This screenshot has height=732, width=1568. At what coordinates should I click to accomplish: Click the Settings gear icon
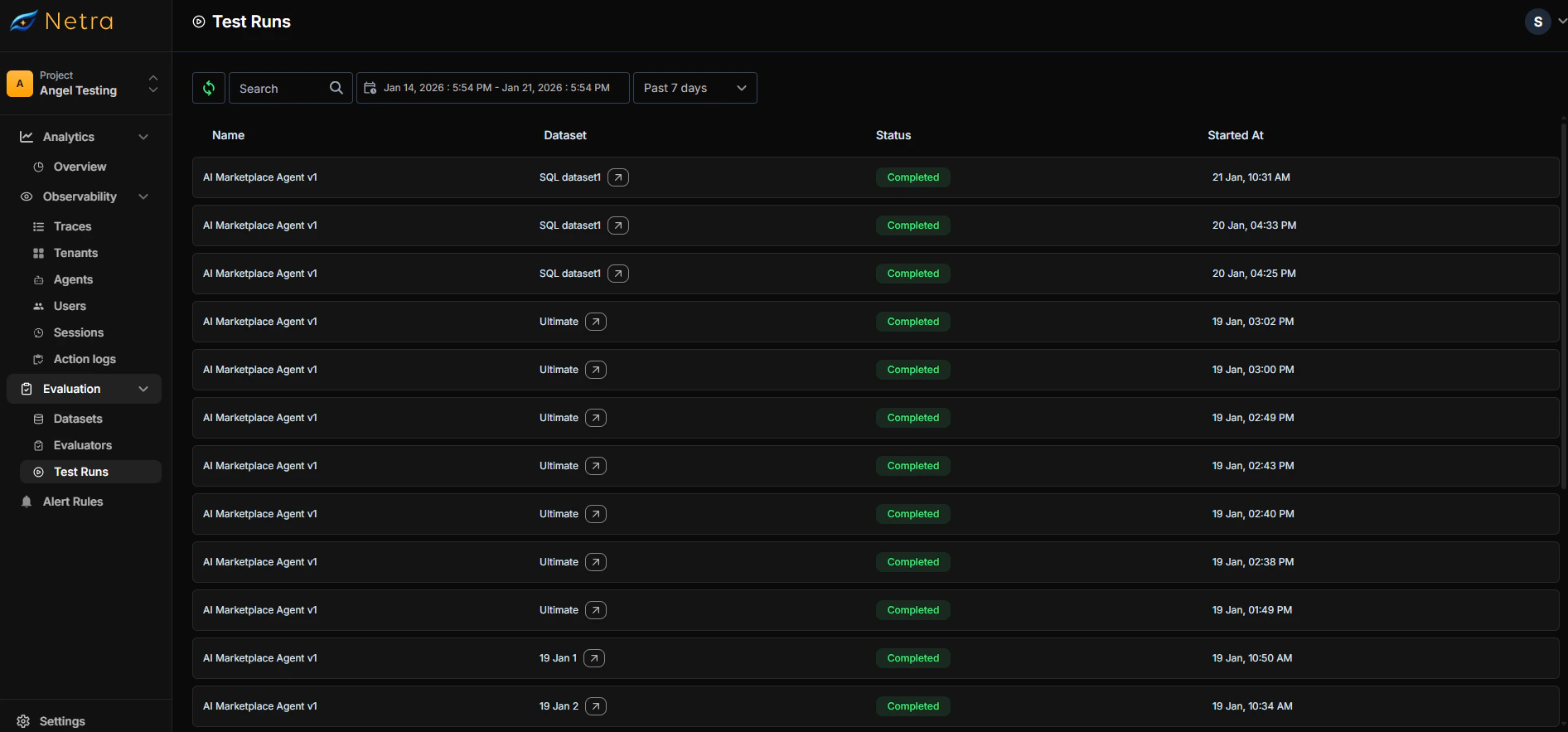click(x=23, y=721)
